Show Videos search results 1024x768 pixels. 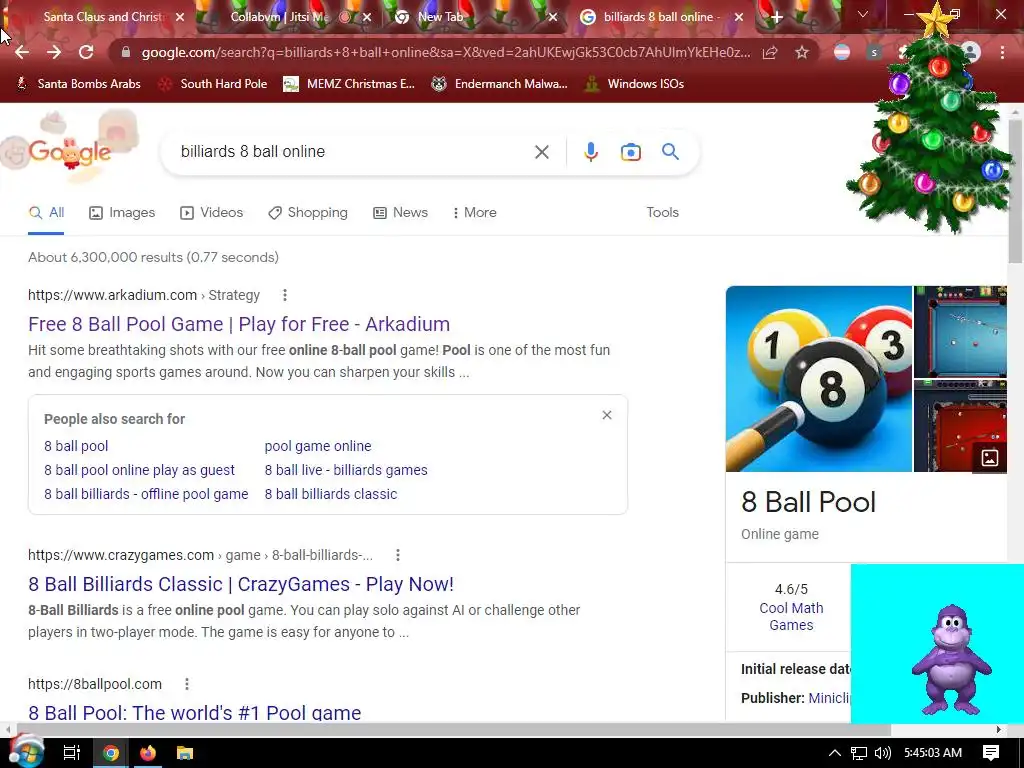[x=212, y=213]
